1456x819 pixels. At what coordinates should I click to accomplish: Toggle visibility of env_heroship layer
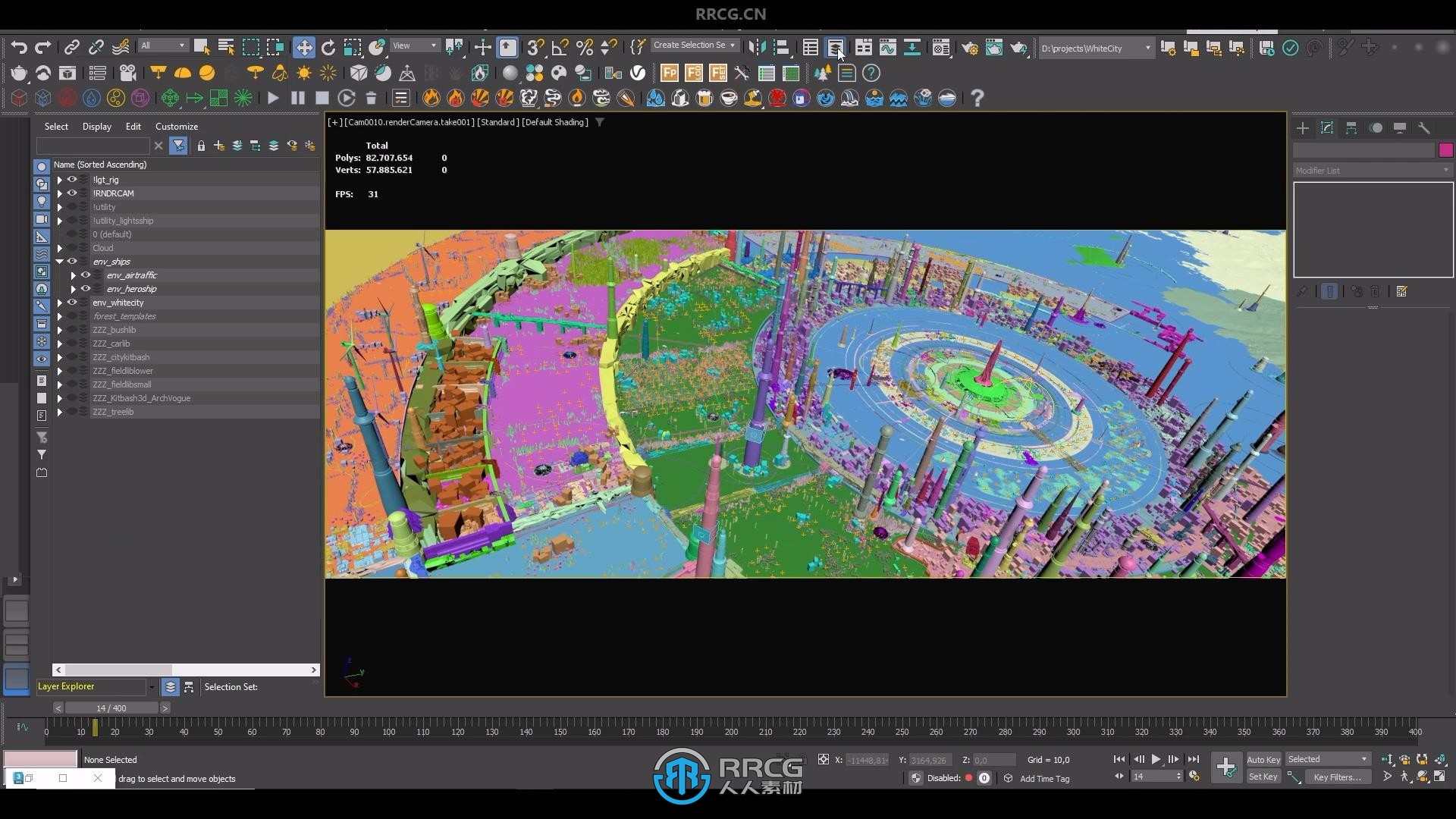86,289
